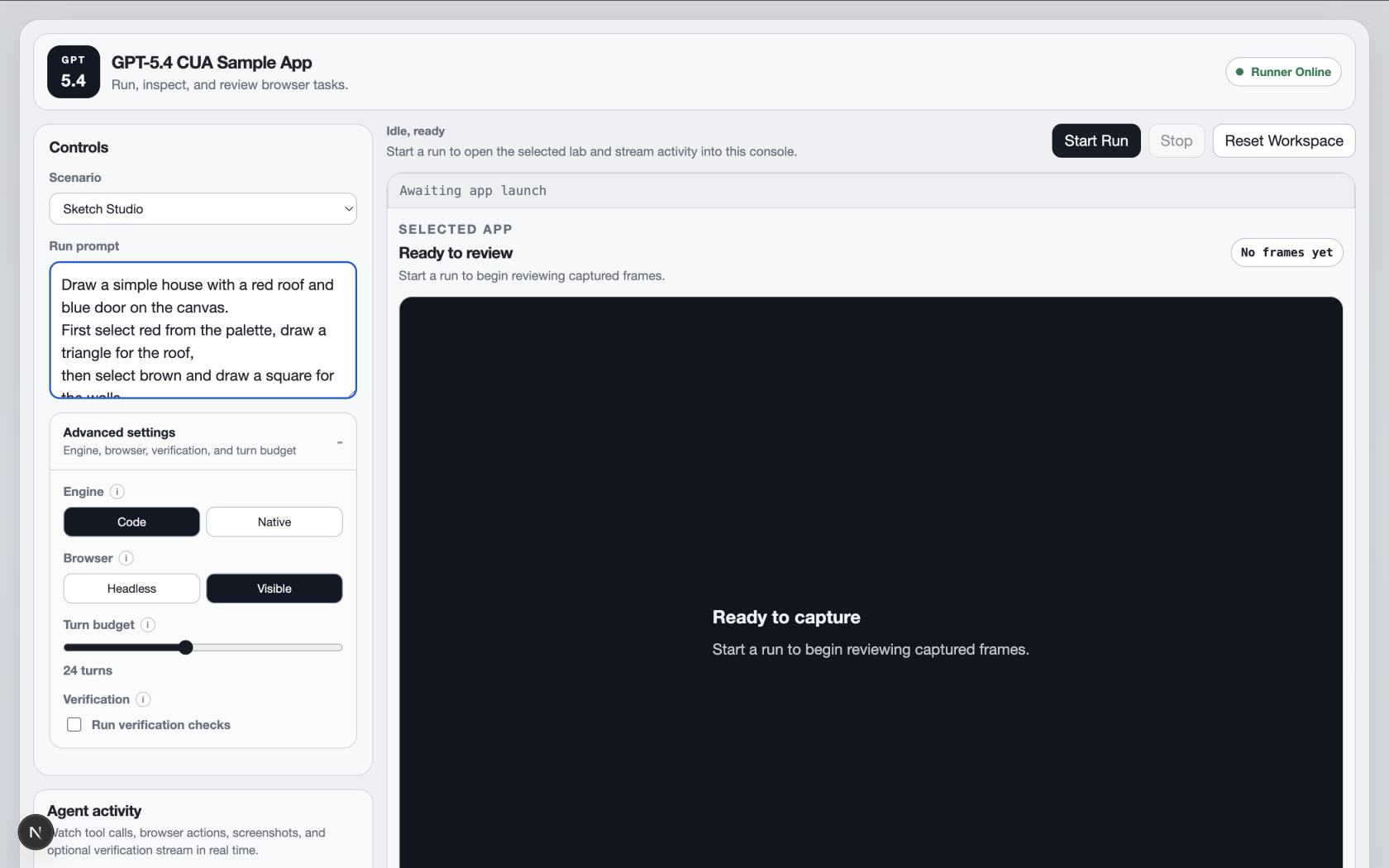1389x868 pixels.
Task: Click the Verification info icon
Action: click(x=143, y=699)
